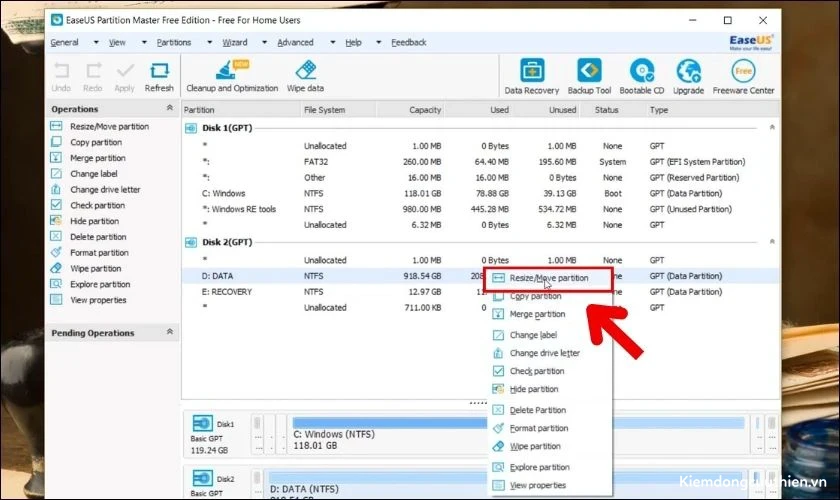
Task: Choose View properties in Operations panel
Action: click(98, 300)
